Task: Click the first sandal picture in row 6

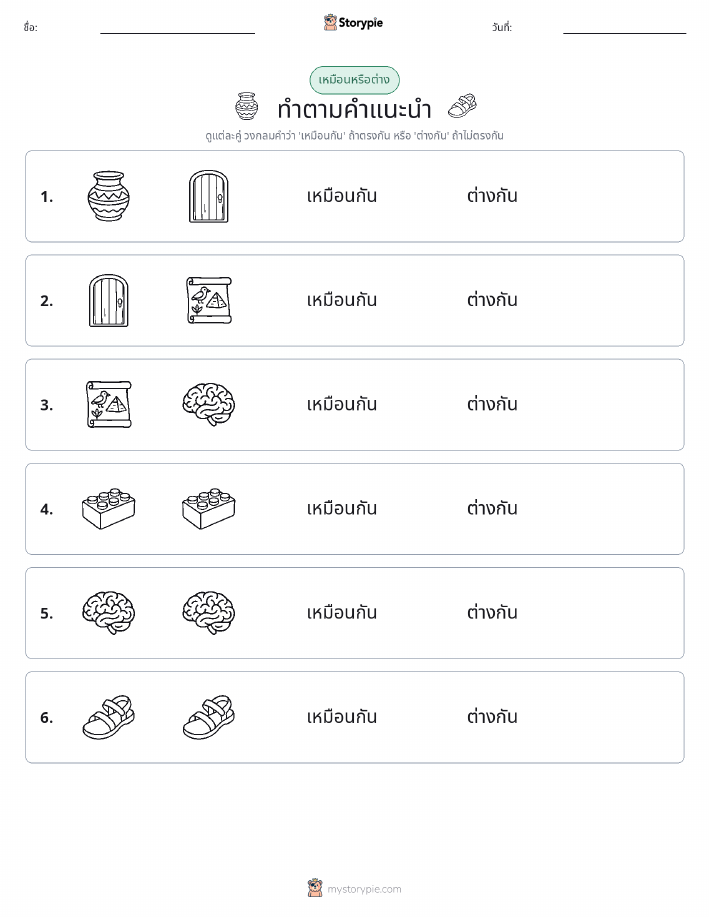Action: coord(108,717)
